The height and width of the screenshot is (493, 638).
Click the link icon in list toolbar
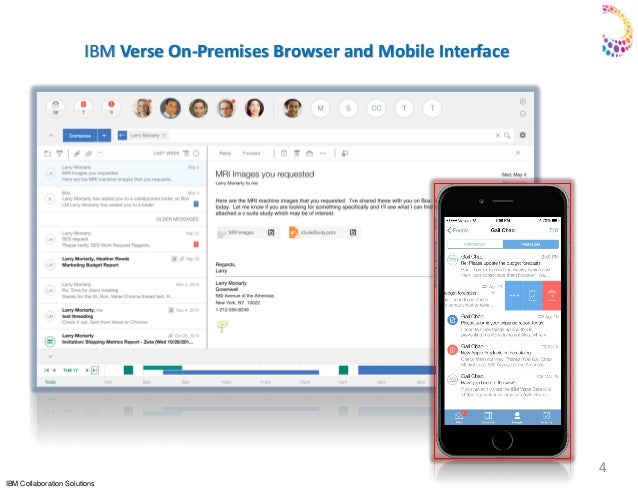[88, 153]
